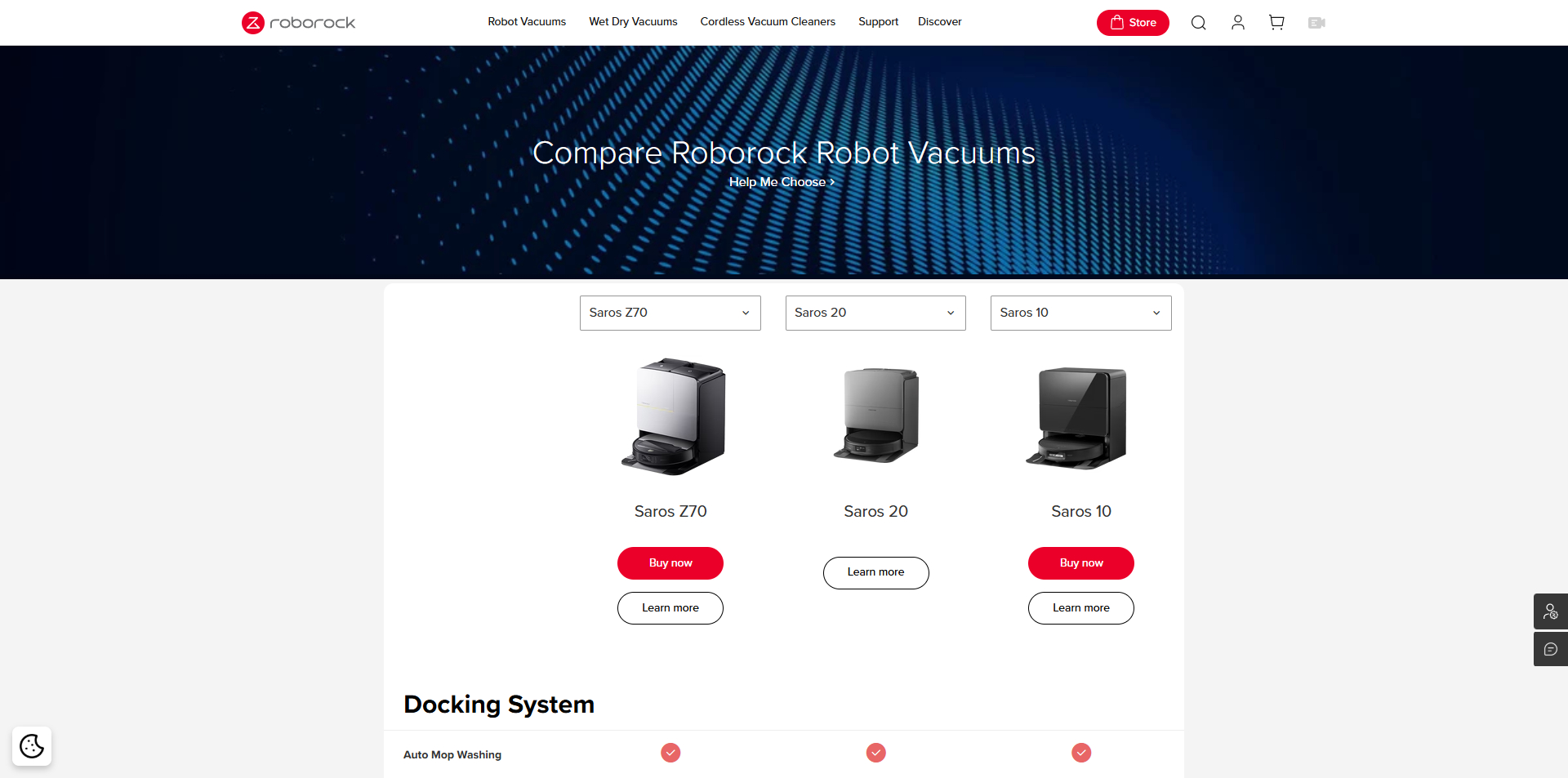Follow the Help Me Choose link
Image resolution: width=1568 pixels, height=778 pixels.
pyautogui.click(x=781, y=182)
